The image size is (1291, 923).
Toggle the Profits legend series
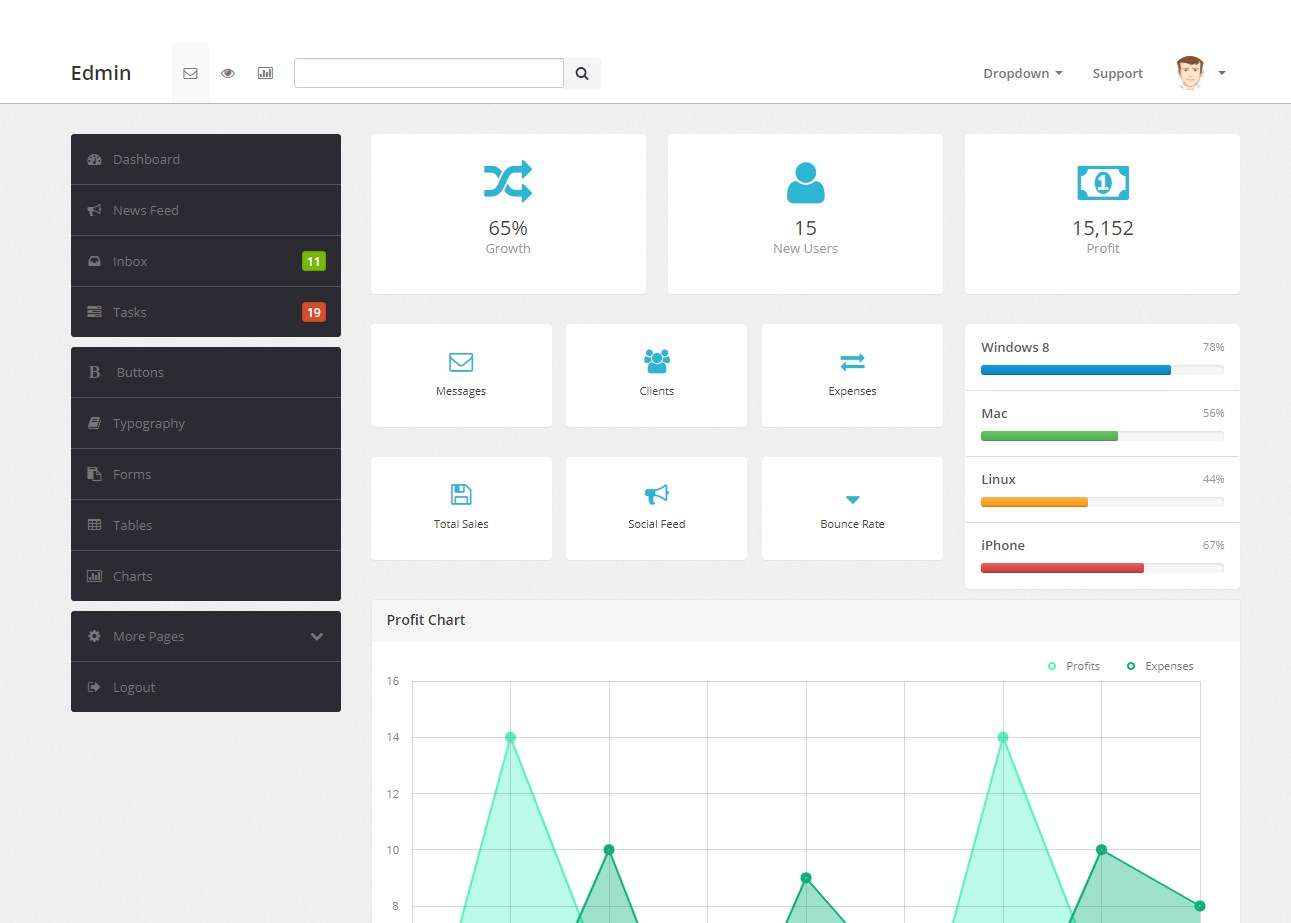click(x=1074, y=666)
